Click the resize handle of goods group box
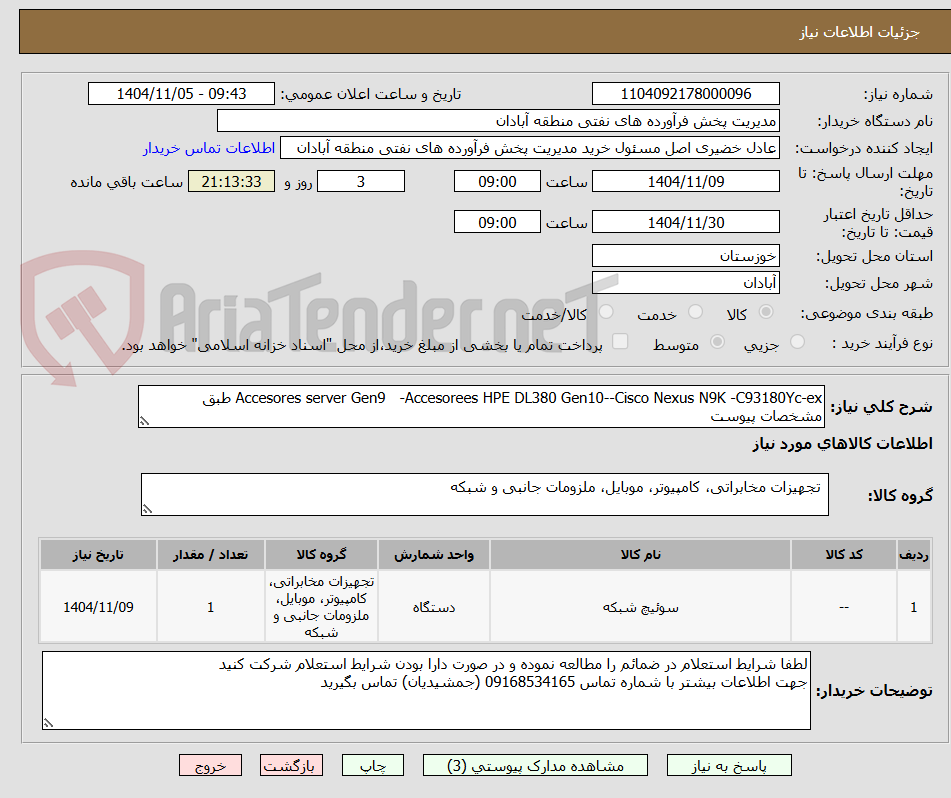 pyautogui.click(x=147, y=509)
